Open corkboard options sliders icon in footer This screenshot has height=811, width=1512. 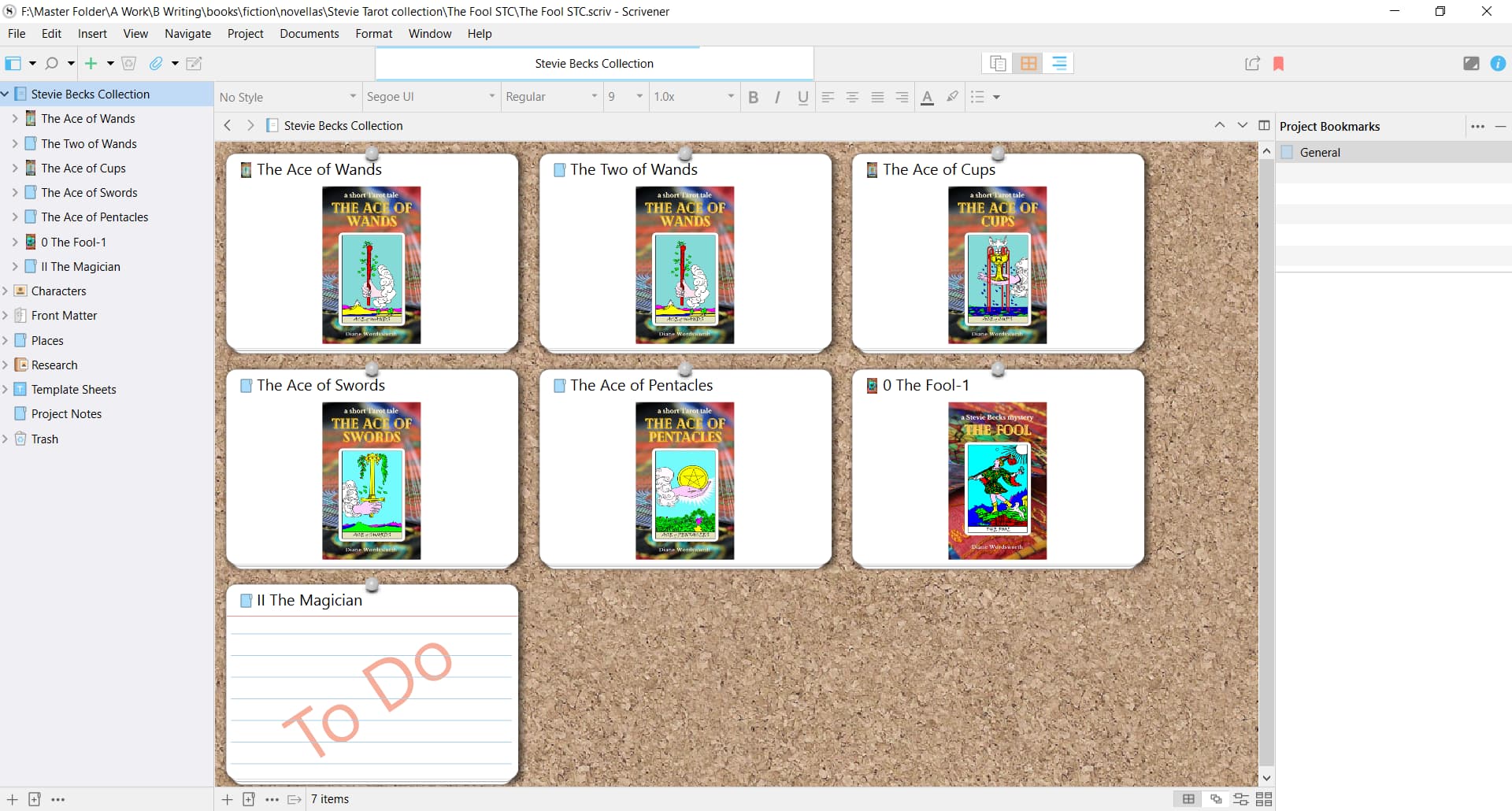click(x=1241, y=799)
